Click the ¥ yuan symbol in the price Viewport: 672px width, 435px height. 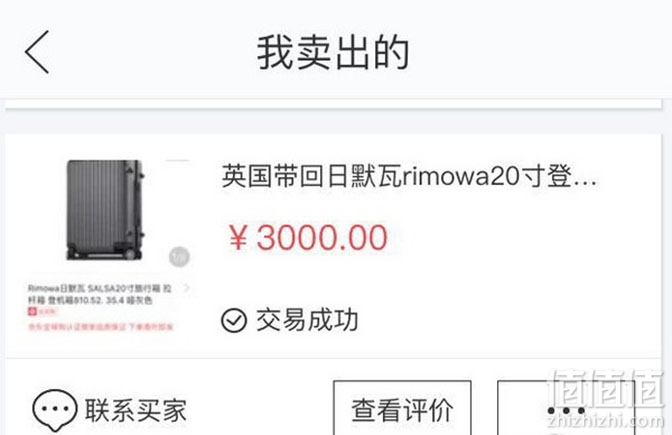pos(238,237)
